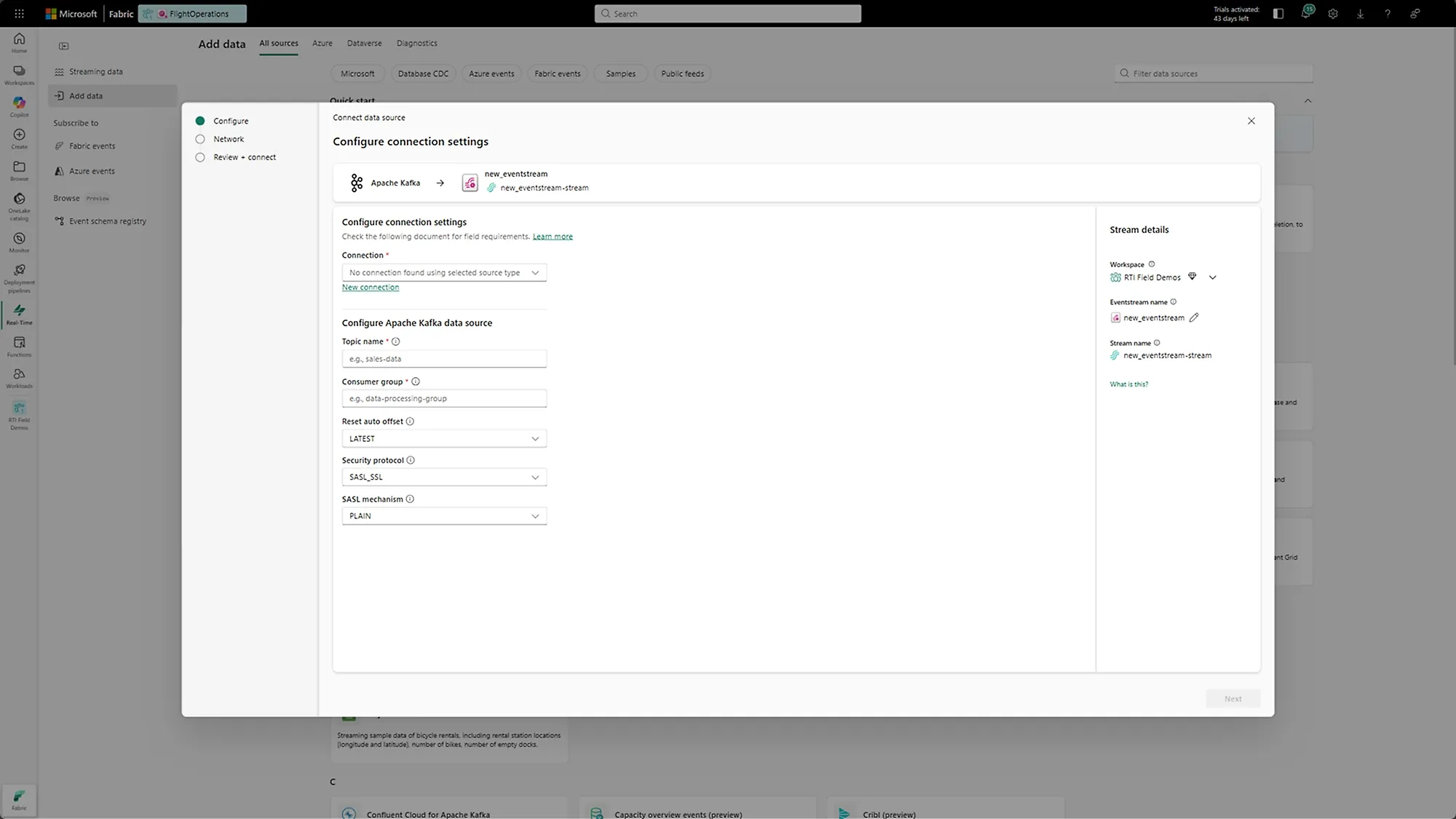
Task: Click the Filter data sources field
Action: (1214, 74)
